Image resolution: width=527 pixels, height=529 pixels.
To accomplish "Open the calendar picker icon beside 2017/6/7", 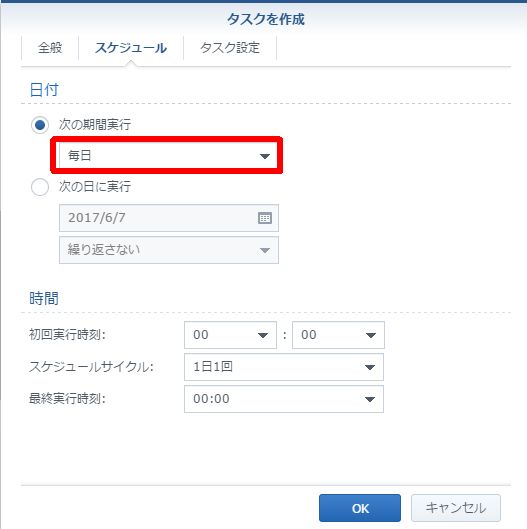I will pos(265,218).
